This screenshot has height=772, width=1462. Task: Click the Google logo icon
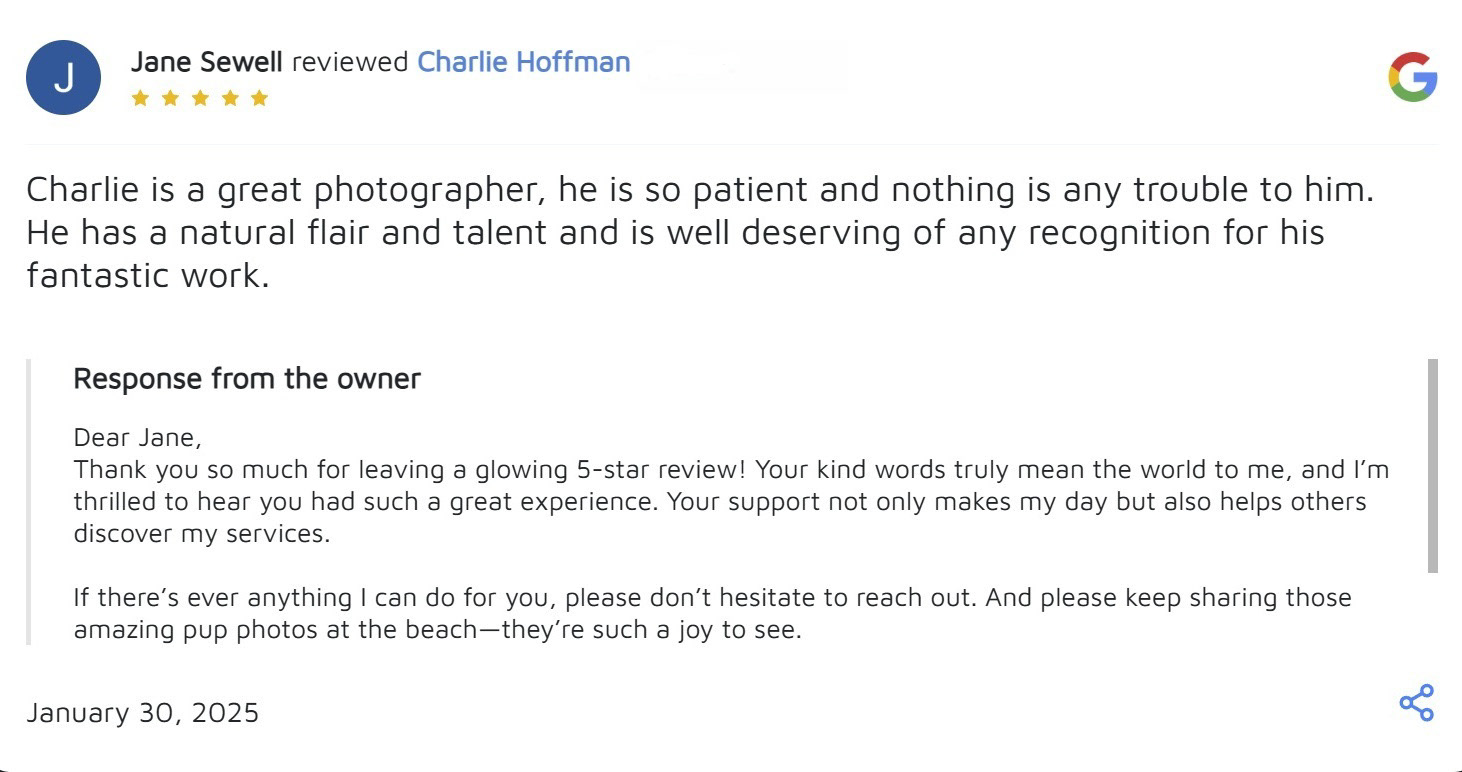[x=1412, y=78]
